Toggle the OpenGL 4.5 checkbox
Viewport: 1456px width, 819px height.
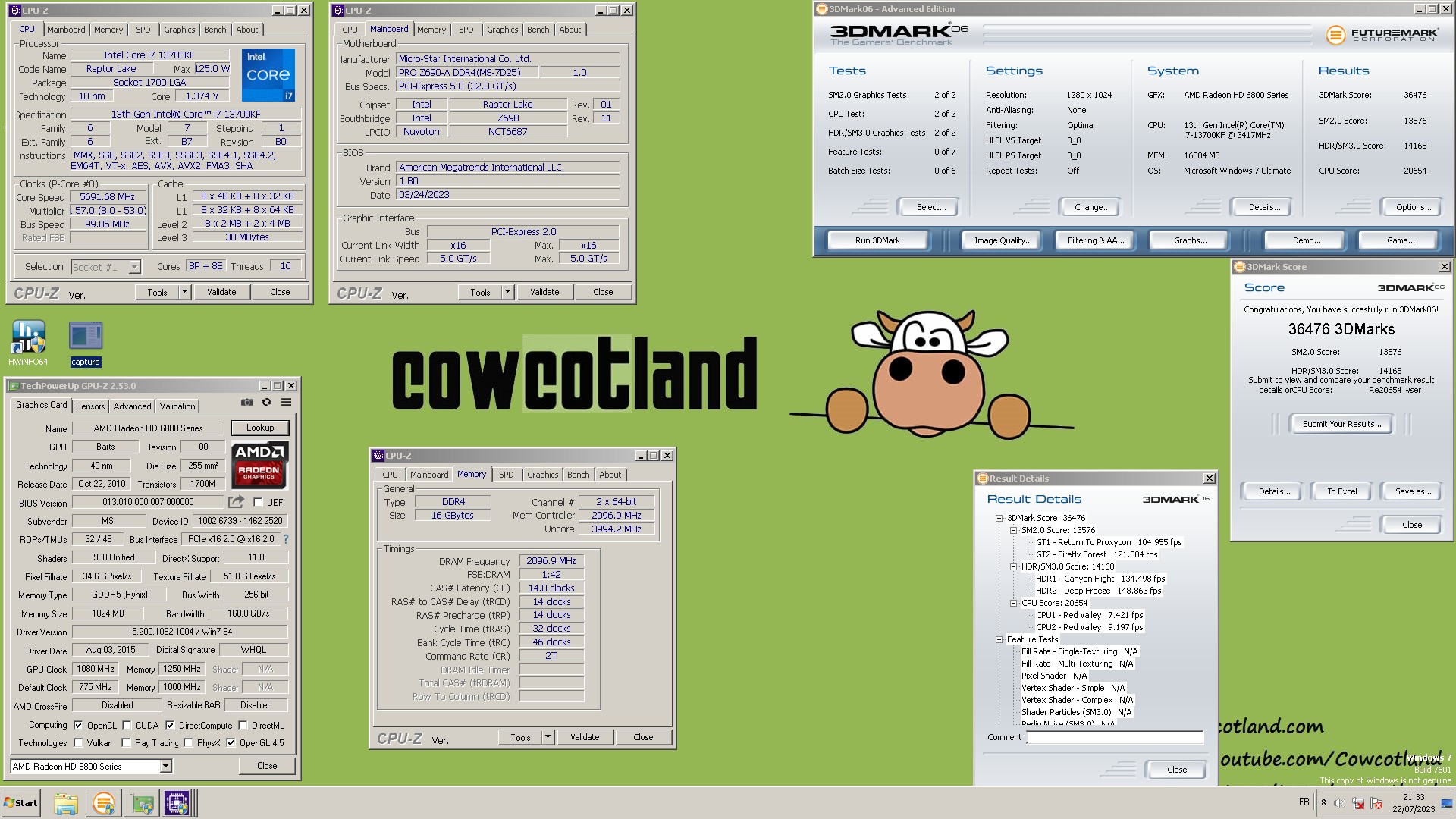point(231,742)
